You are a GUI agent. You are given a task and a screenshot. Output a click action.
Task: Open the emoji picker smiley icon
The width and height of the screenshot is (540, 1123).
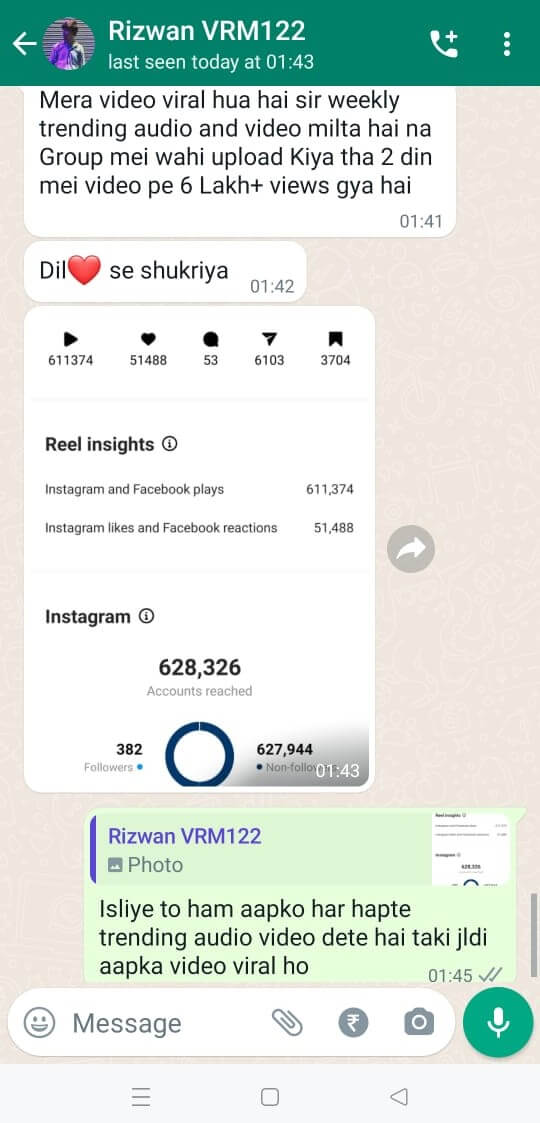(39, 1023)
